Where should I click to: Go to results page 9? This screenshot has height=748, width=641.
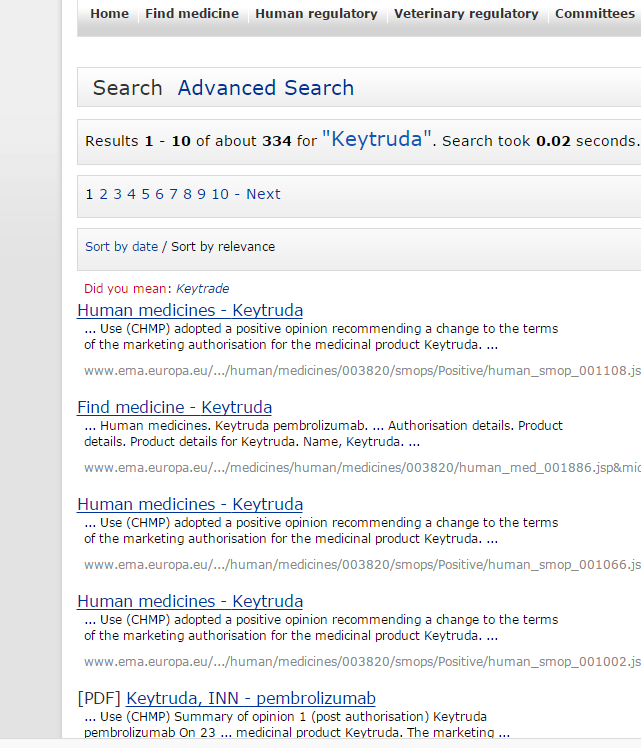pos(201,194)
